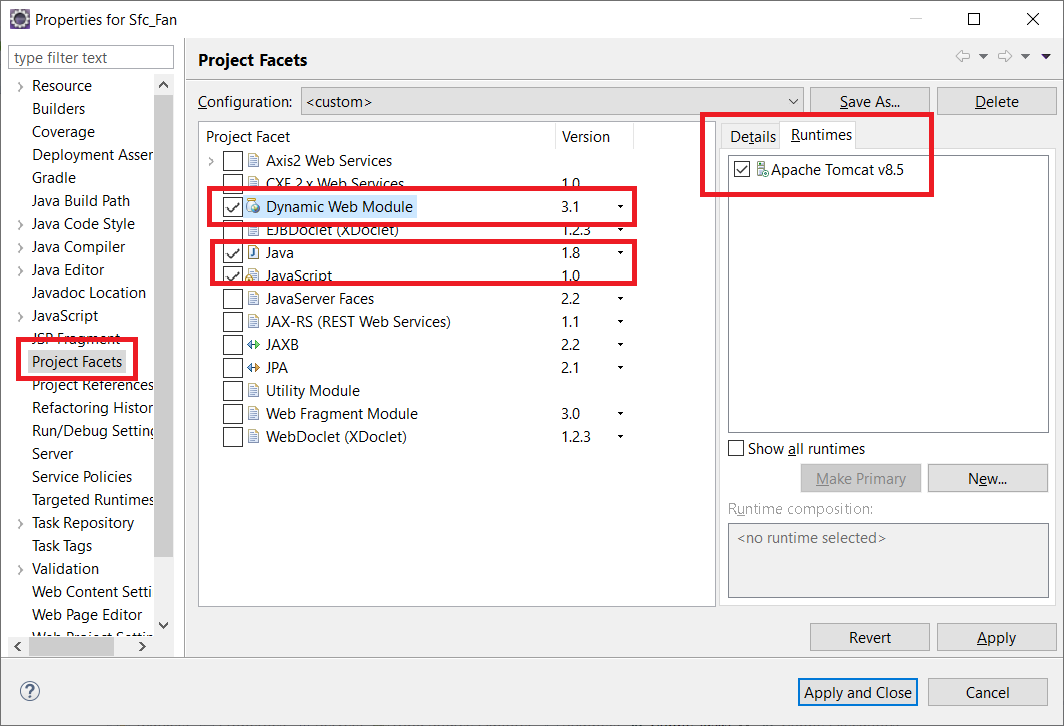Click the Apache Tomcat server icon

(762, 169)
